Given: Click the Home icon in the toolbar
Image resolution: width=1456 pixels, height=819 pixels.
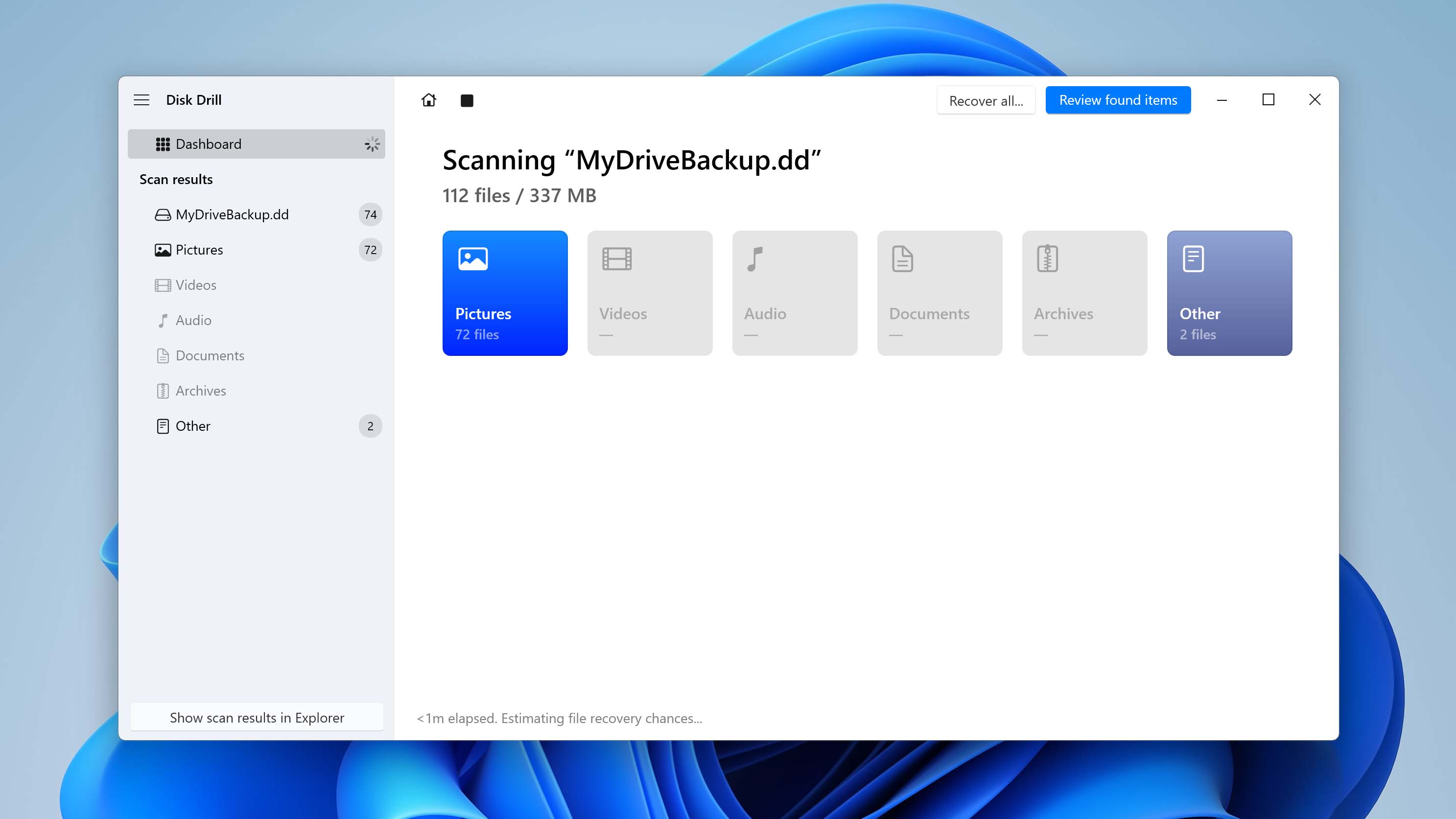Looking at the screenshot, I should pyautogui.click(x=429, y=100).
